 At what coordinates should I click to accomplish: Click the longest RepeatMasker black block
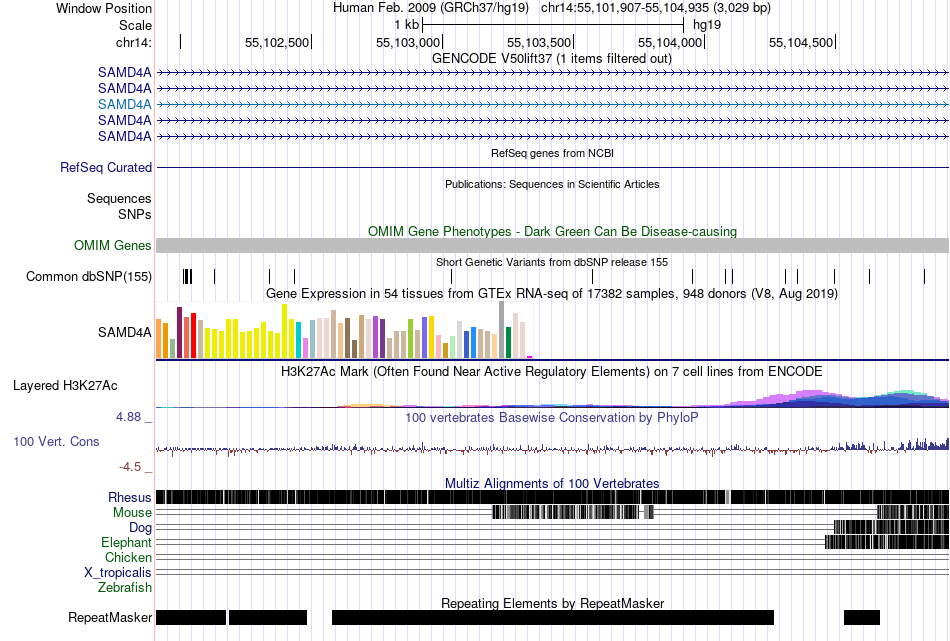click(x=553, y=617)
